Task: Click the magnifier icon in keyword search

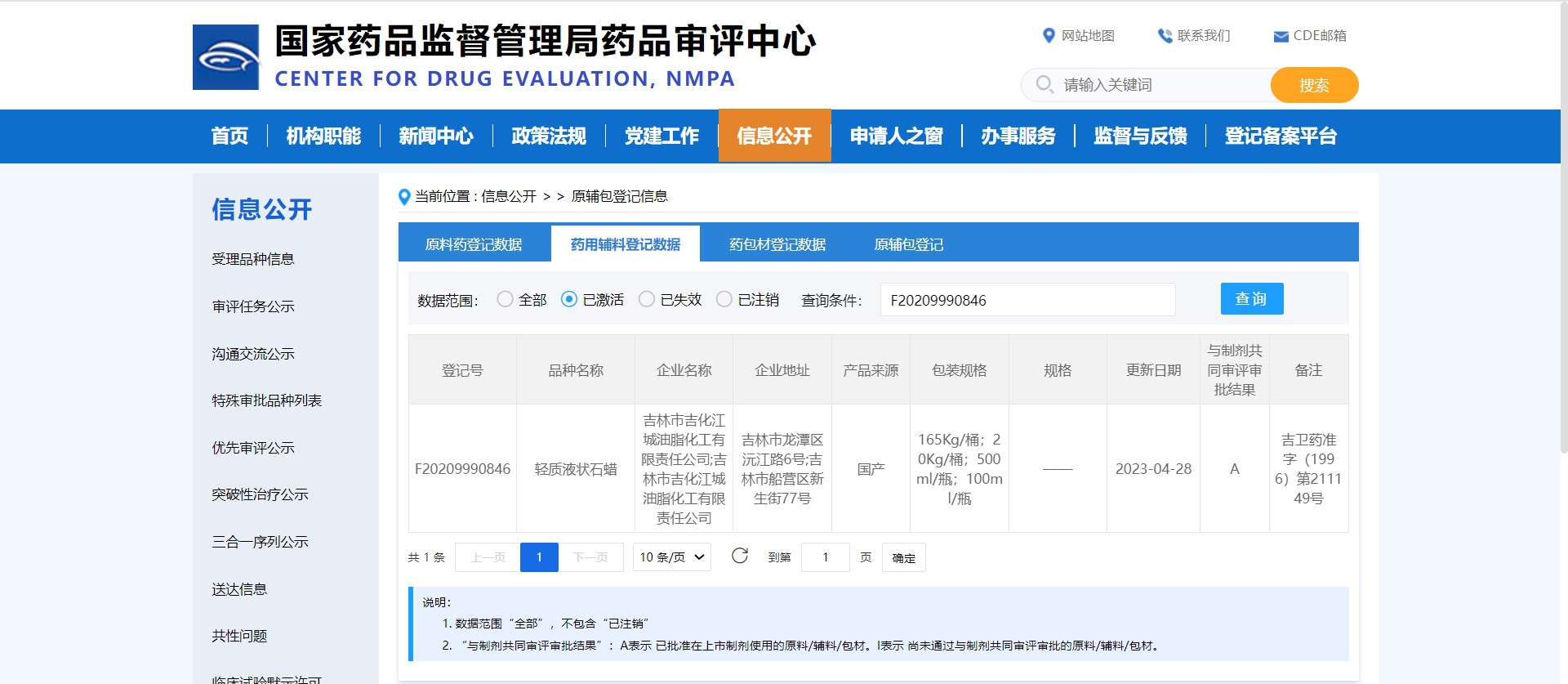Action: tap(1045, 84)
